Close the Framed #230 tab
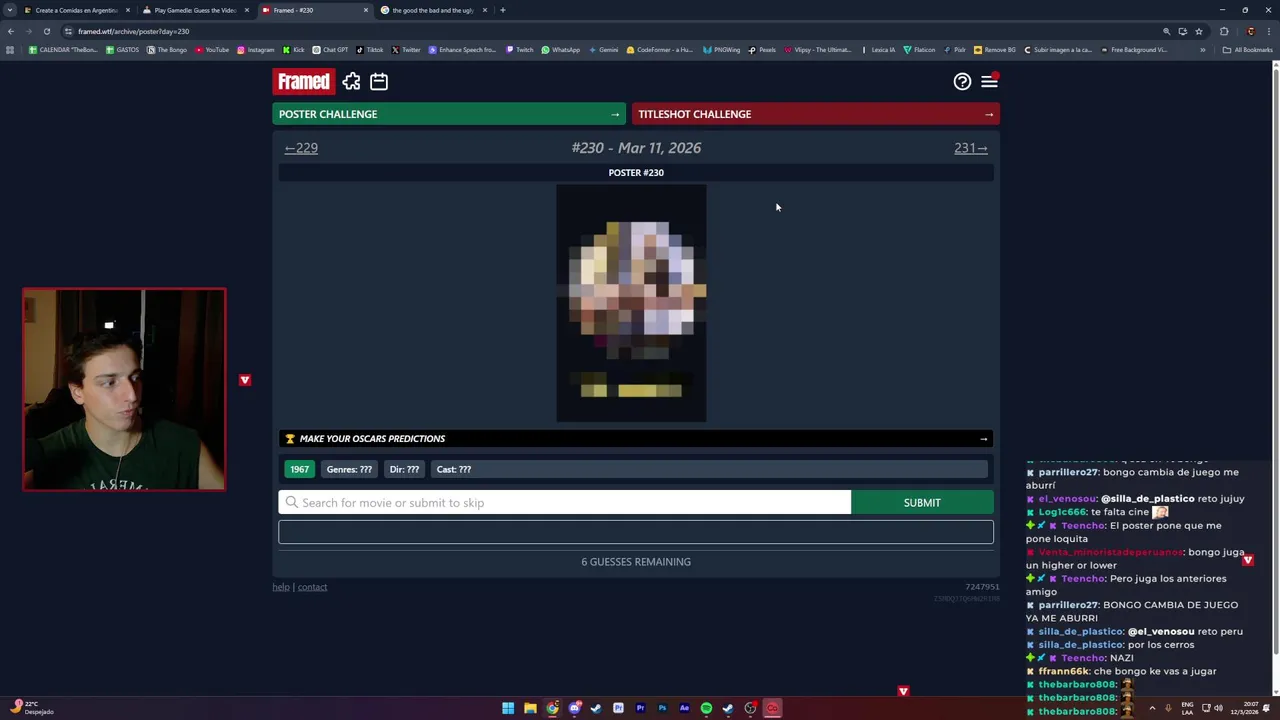Viewport: 1280px width, 720px height. pos(366,10)
